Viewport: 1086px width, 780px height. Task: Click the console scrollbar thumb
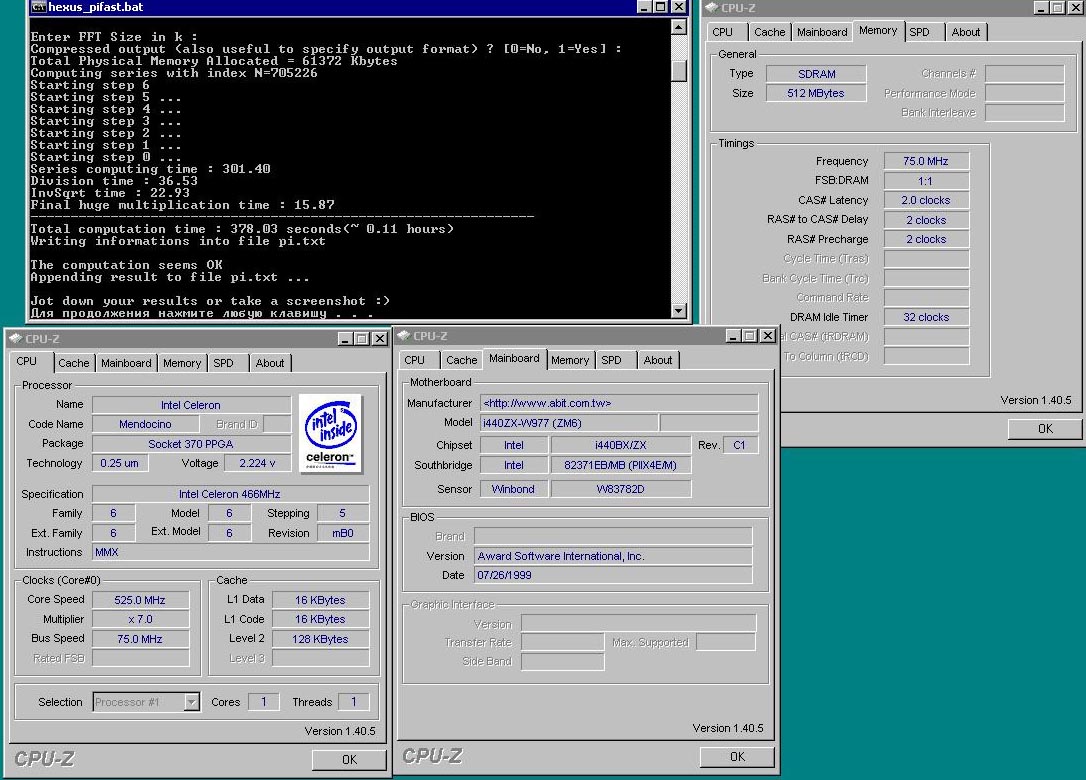click(x=679, y=70)
